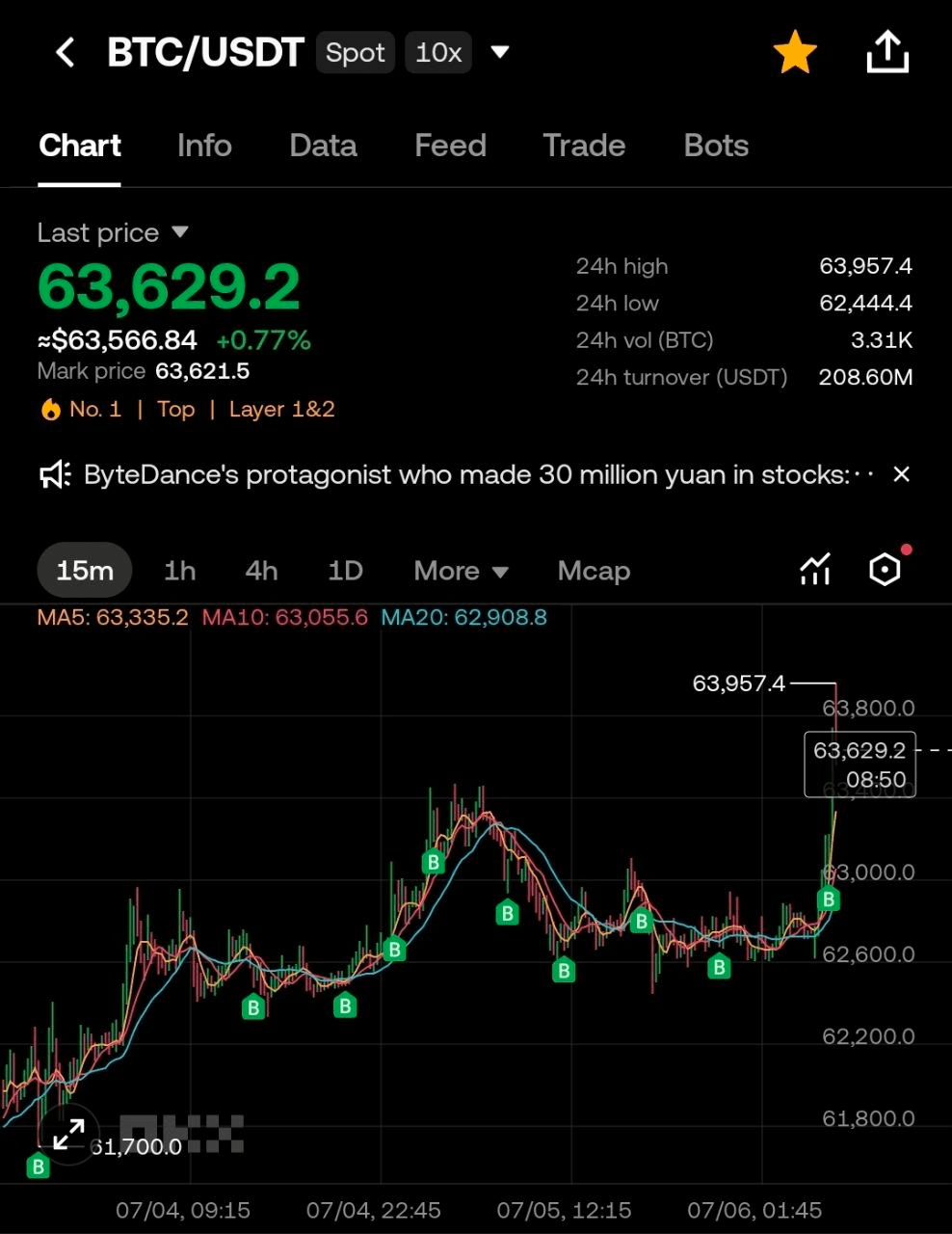The width and height of the screenshot is (952, 1234).
Task: Expand chart to fullscreen icon
Action: point(68,1135)
